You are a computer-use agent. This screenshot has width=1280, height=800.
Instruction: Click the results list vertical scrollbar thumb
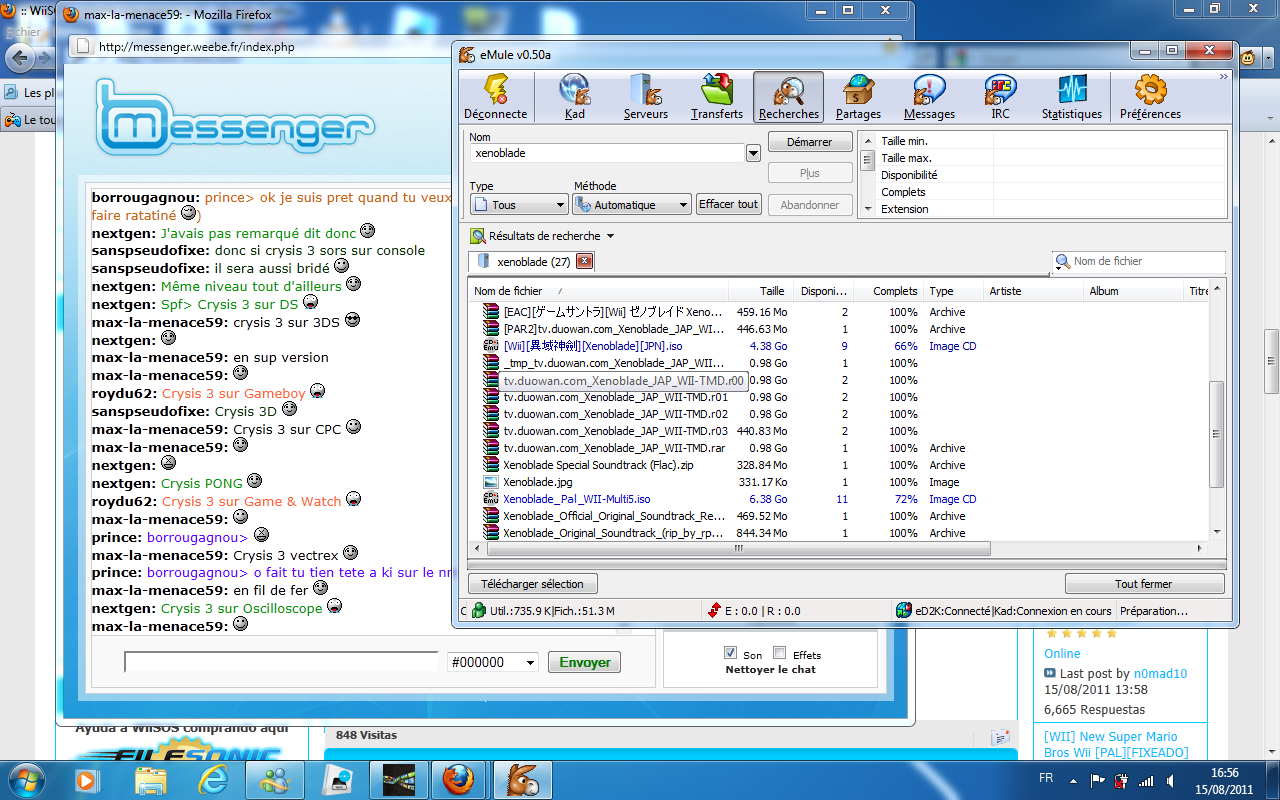(1216, 434)
